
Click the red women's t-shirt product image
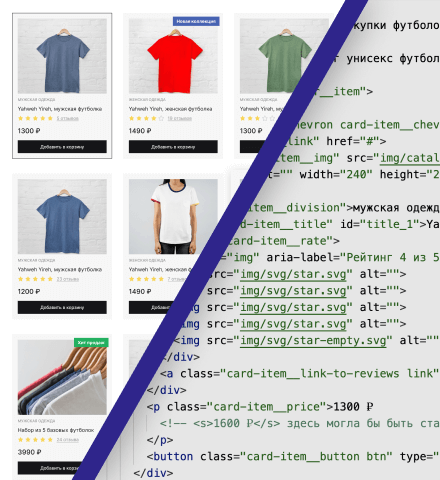point(173,56)
